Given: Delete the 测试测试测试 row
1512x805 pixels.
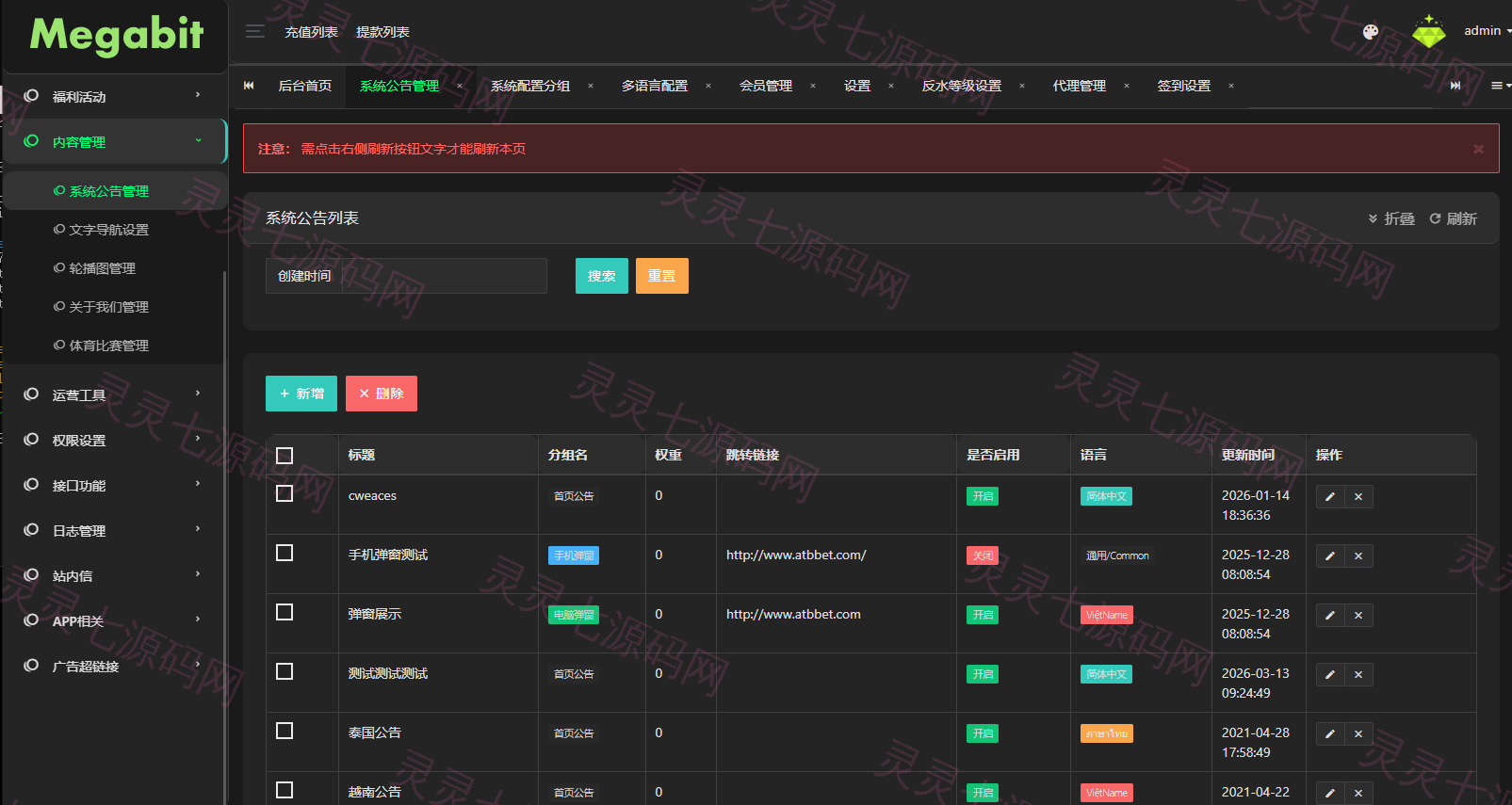Looking at the screenshot, I should click(x=1358, y=674).
